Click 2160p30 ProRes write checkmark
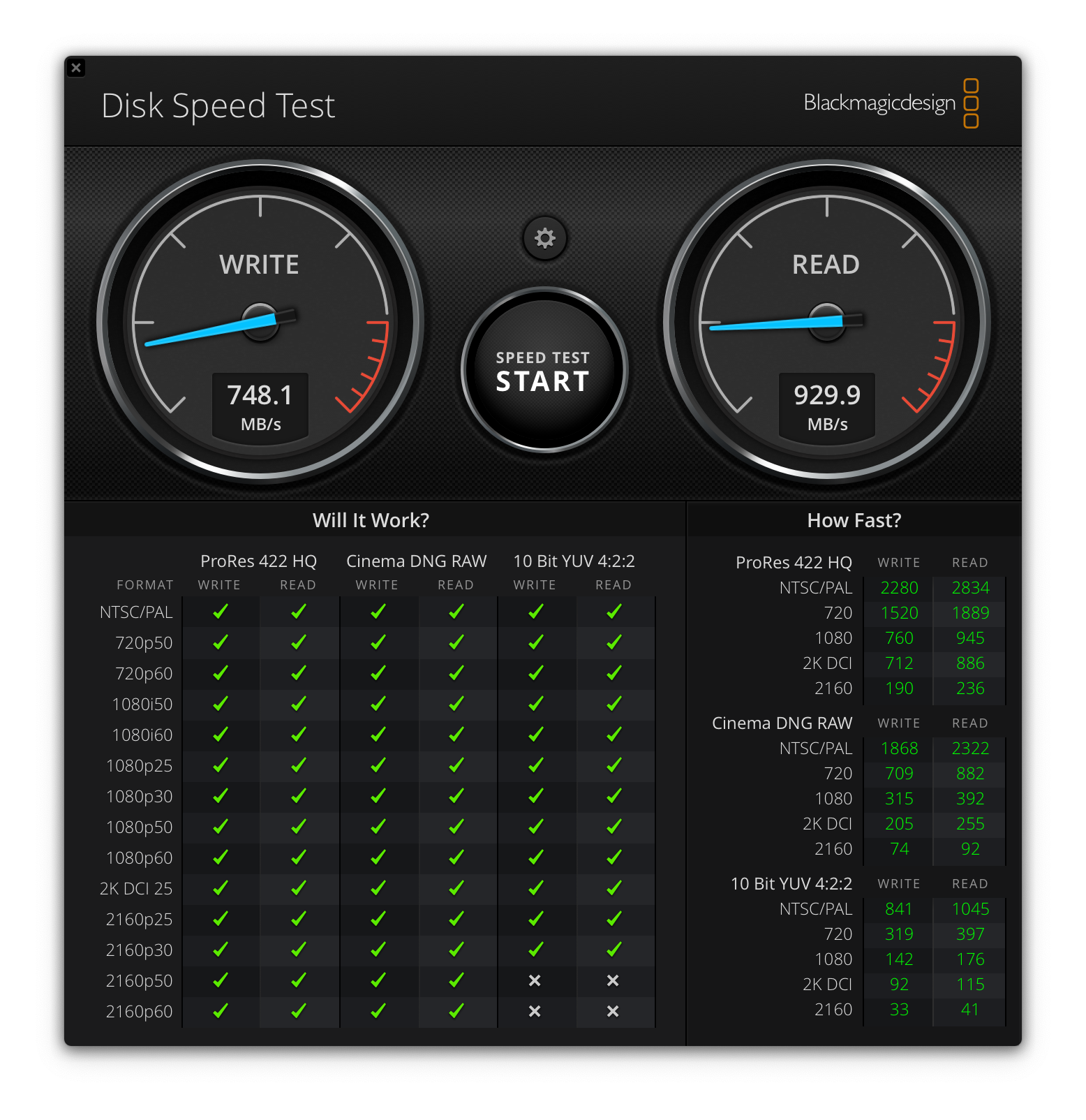The width and height of the screenshot is (1086, 1120). tap(221, 950)
